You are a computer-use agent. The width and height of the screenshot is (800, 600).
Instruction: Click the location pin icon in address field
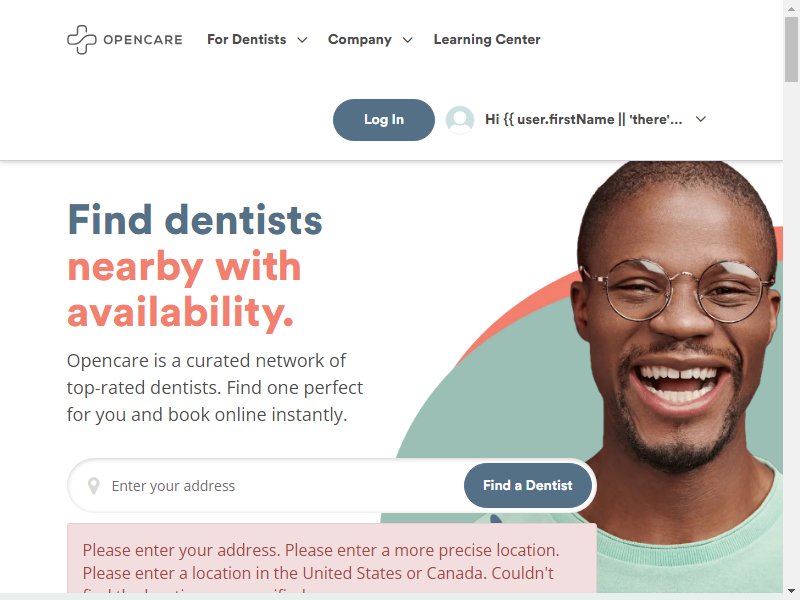pos(93,486)
